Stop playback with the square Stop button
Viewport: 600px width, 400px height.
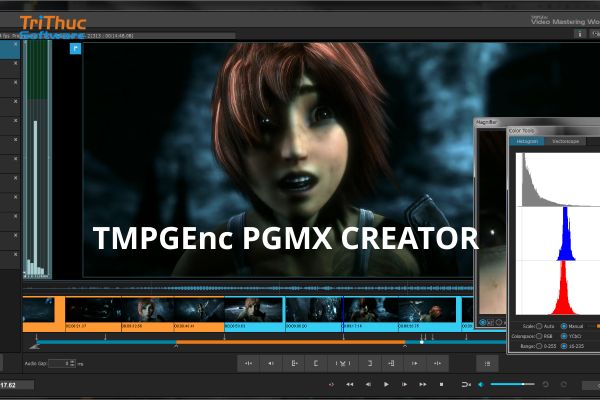point(441,384)
